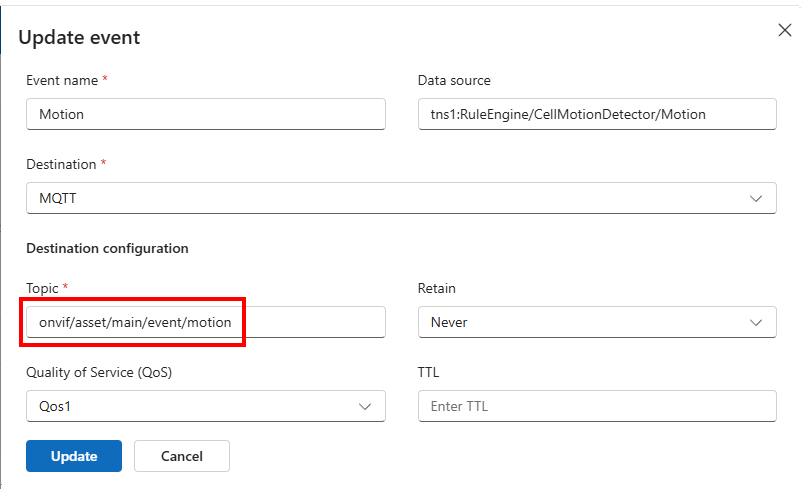Open the Destination dropdown showing MQTT

(400, 198)
